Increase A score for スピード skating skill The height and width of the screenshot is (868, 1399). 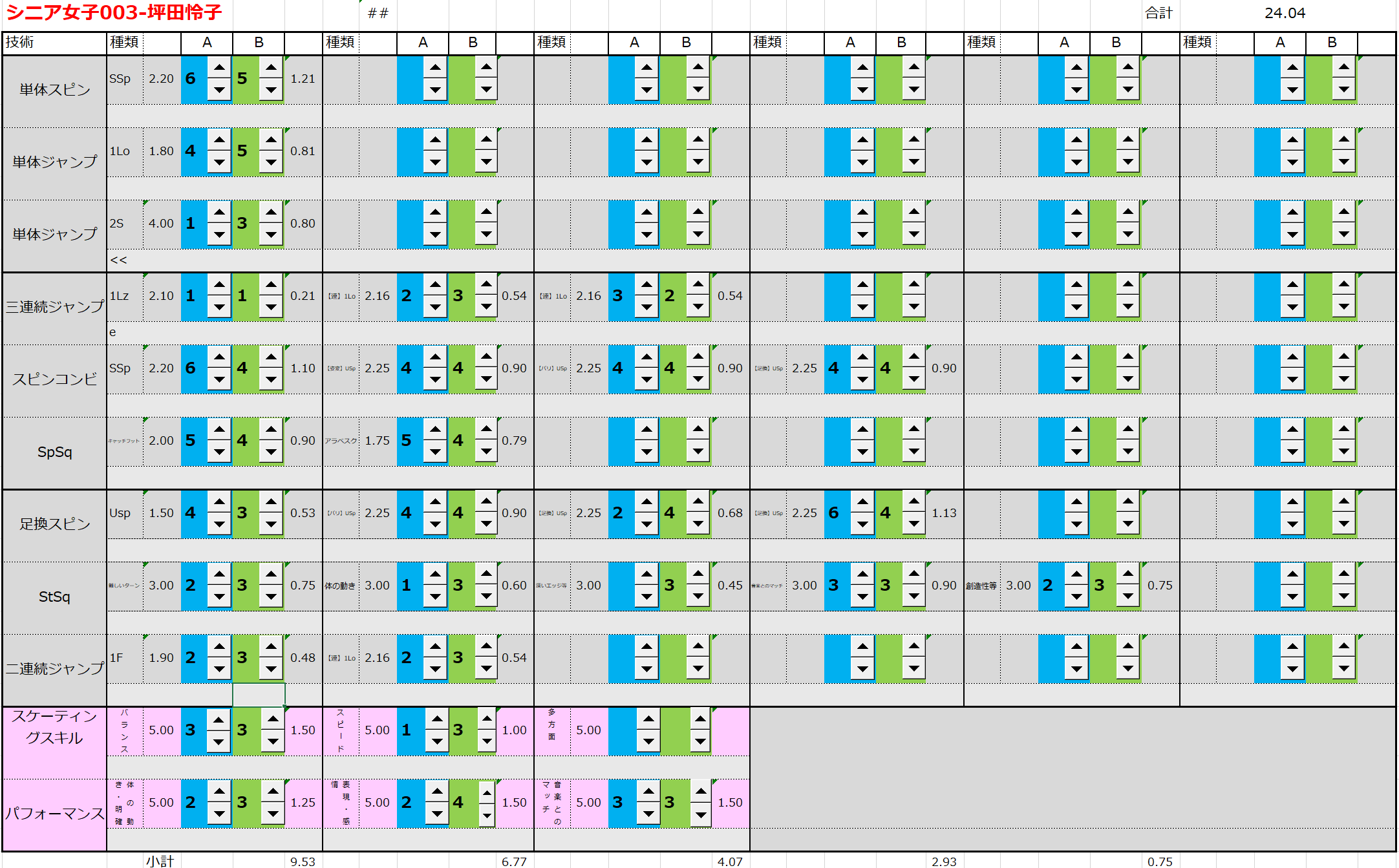tap(437, 719)
